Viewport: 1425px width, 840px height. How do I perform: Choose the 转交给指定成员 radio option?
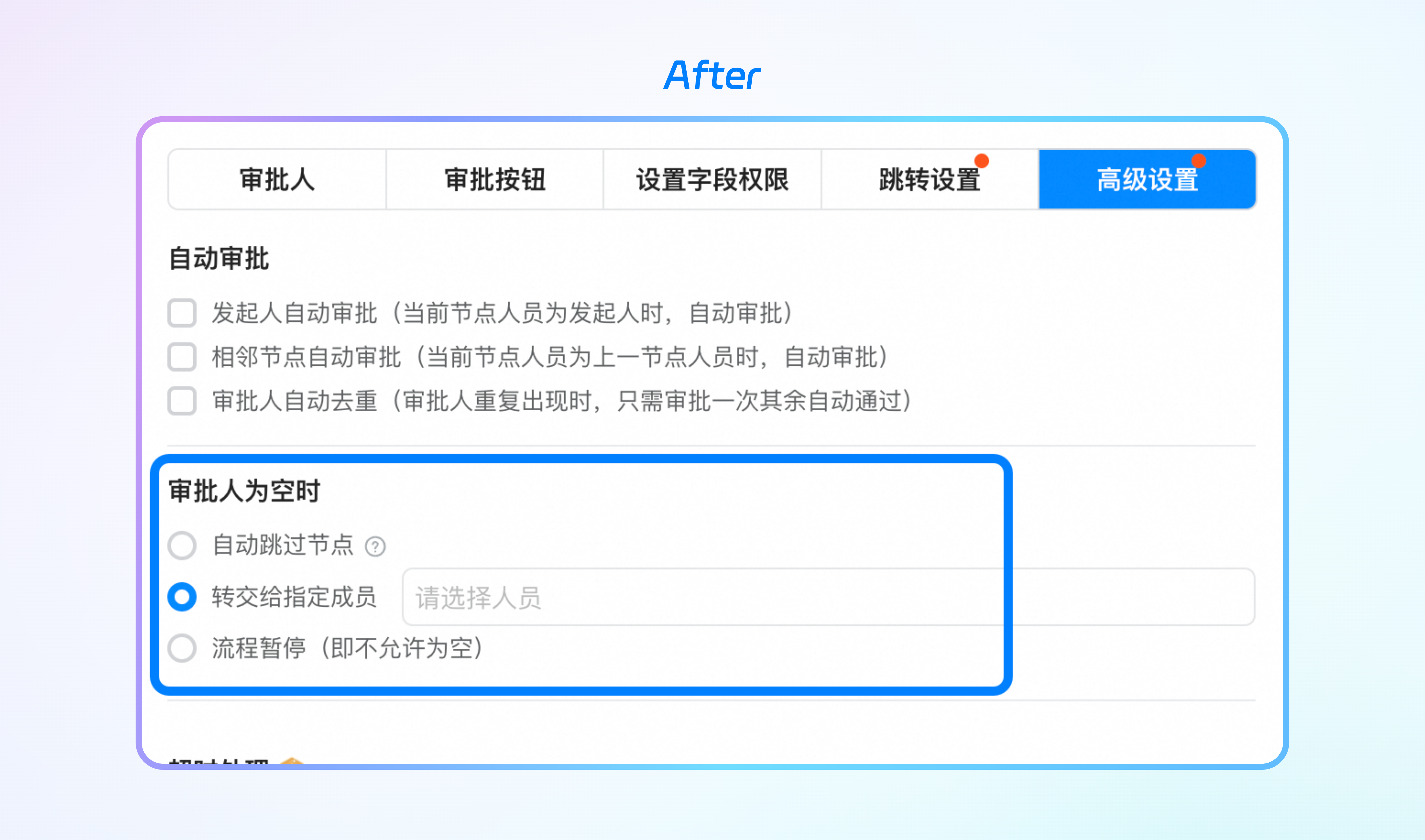182,597
